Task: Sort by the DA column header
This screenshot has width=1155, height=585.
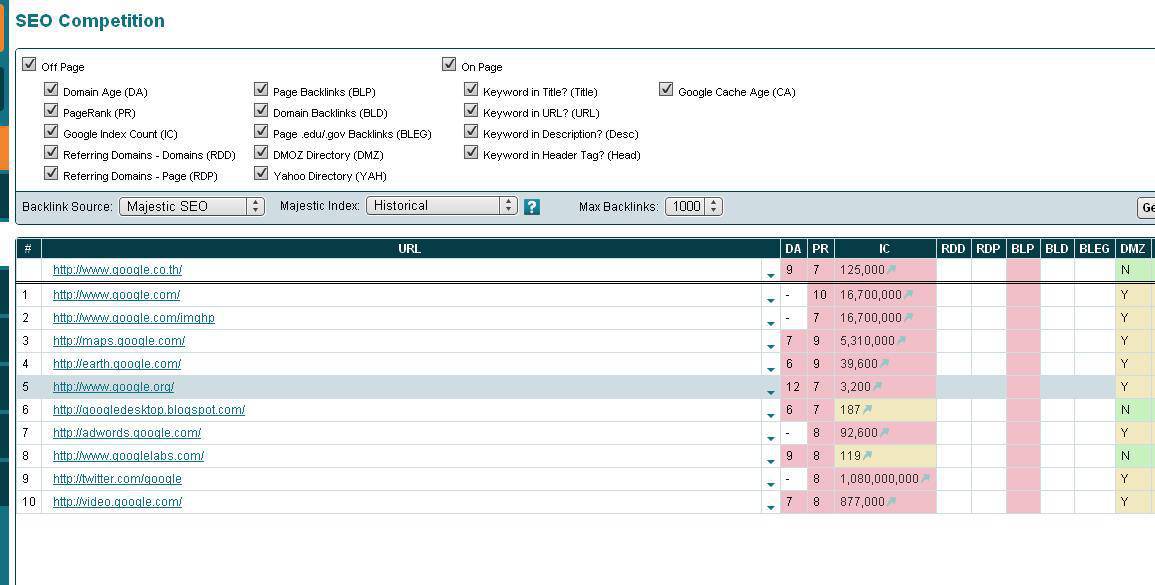Action: point(793,248)
